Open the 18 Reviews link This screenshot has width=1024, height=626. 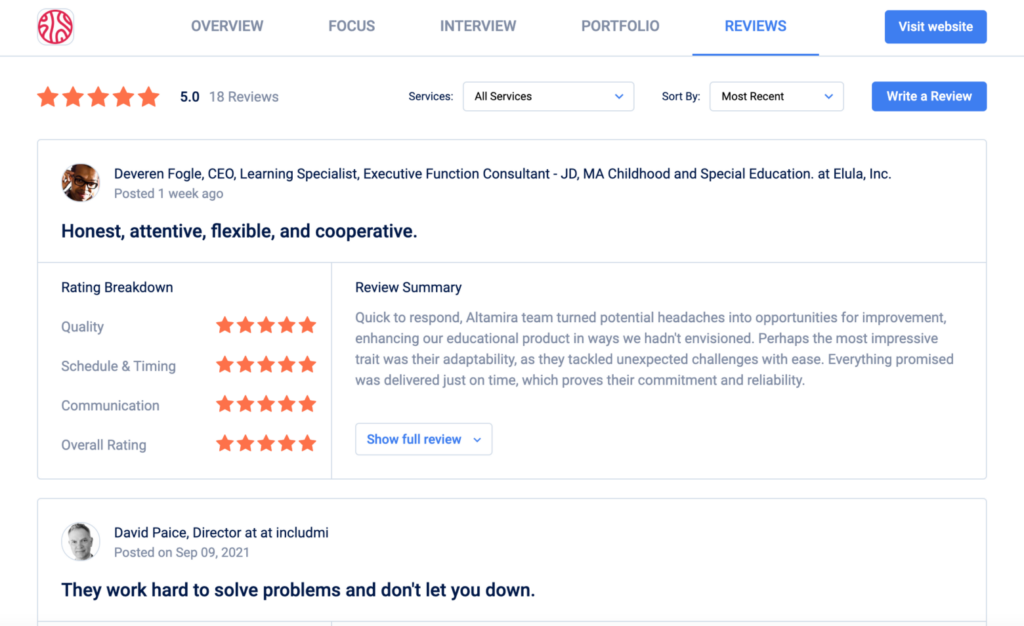click(x=244, y=96)
